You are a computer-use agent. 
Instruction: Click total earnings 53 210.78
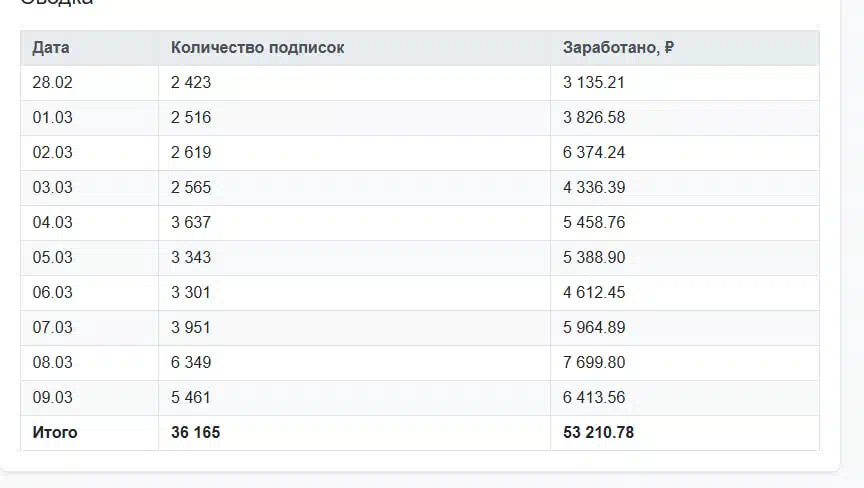(x=598, y=433)
